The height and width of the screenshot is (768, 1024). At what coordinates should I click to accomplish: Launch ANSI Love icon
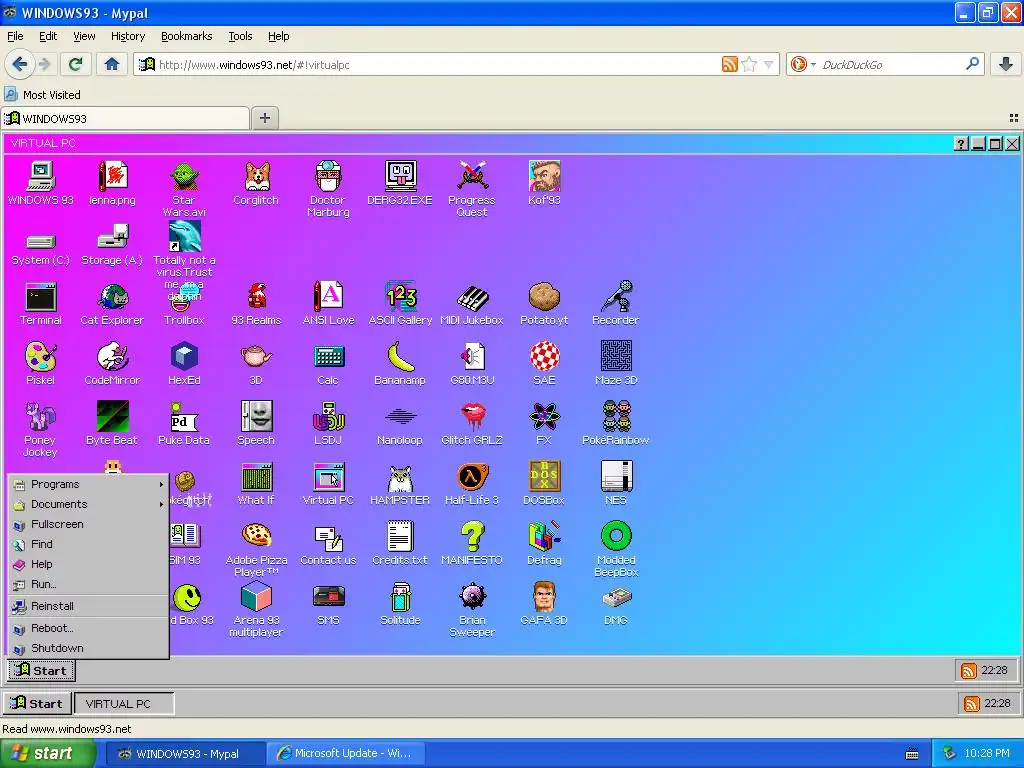(328, 304)
